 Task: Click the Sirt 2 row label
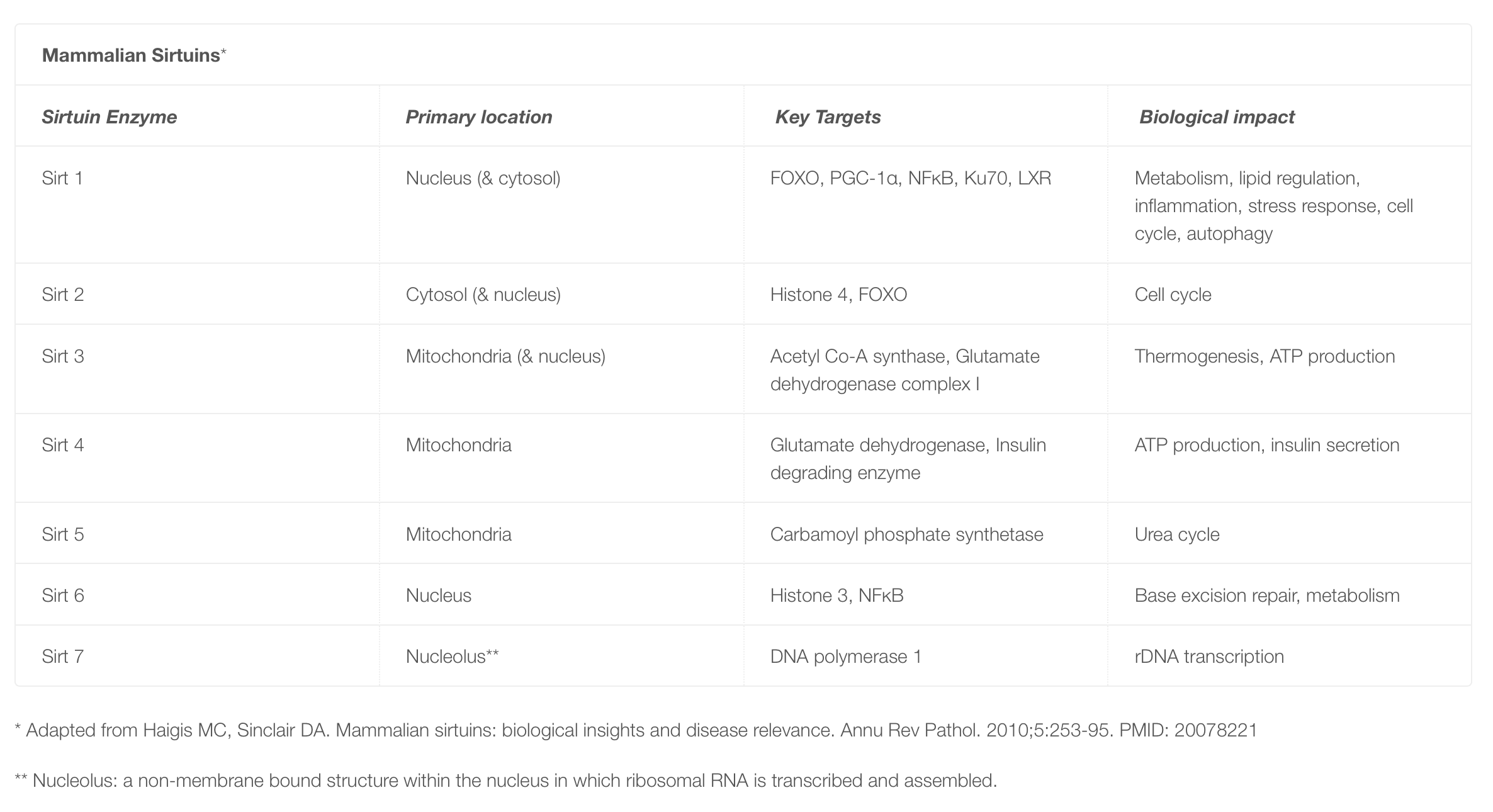(63, 295)
